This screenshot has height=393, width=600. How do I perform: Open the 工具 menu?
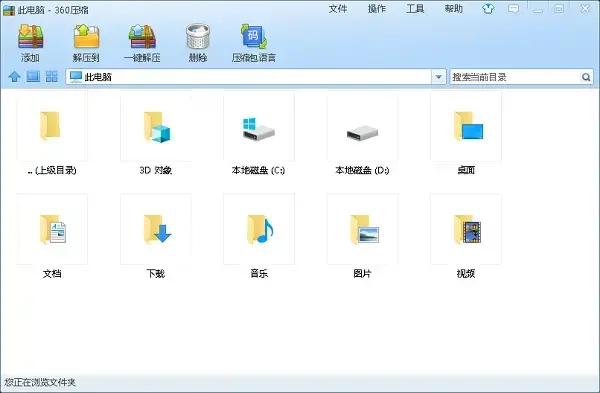(x=415, y=9)
